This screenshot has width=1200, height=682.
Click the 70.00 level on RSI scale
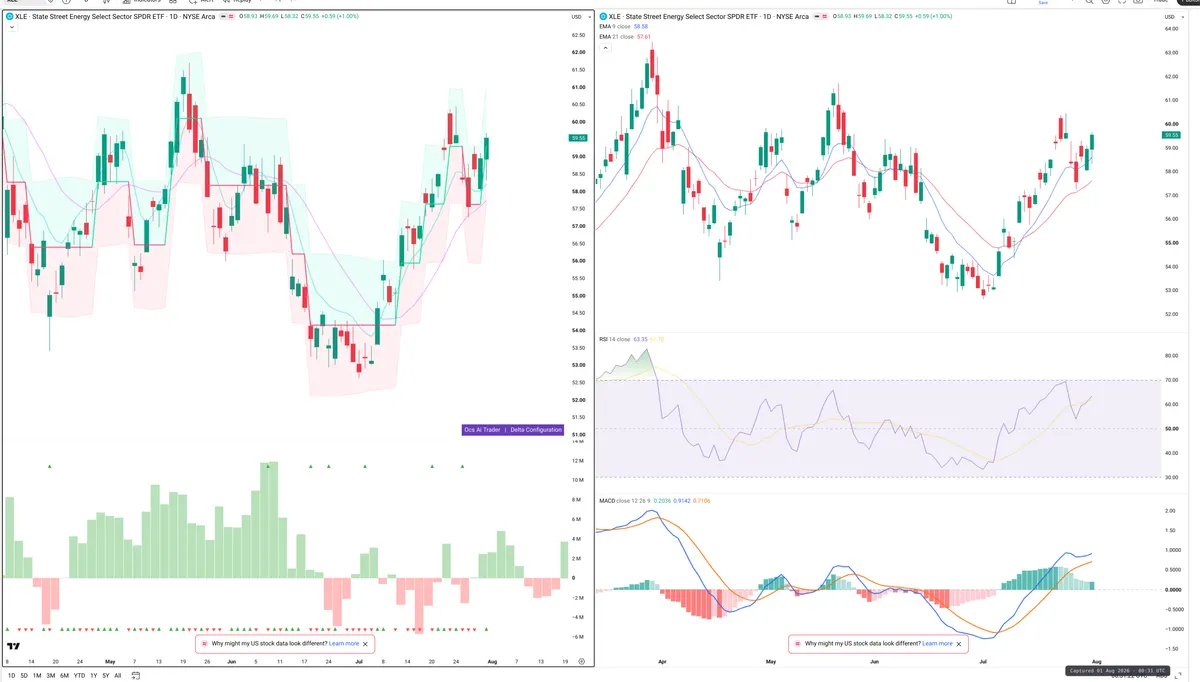[1172, 381]
